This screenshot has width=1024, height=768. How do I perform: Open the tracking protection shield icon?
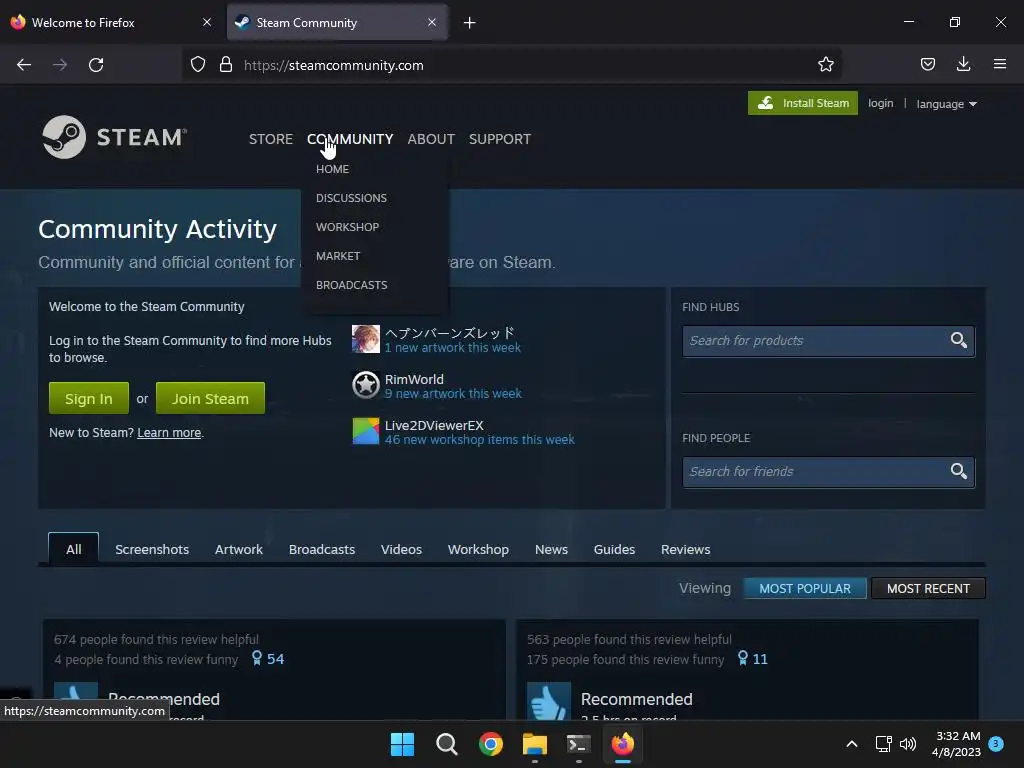(x=198, y=65)
